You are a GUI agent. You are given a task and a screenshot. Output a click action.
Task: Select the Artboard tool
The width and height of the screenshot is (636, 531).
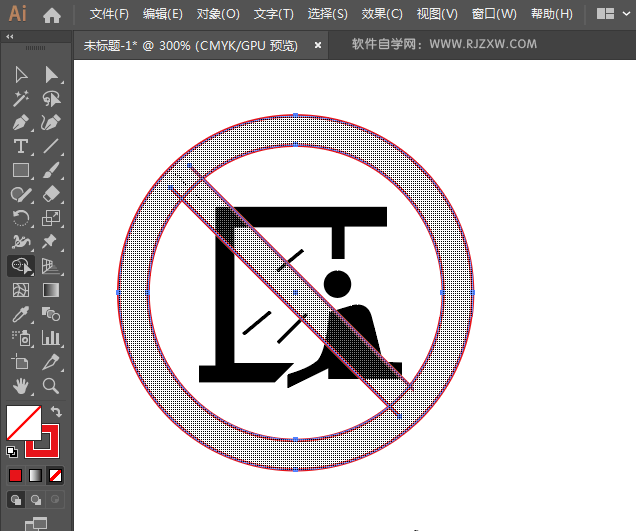tap(21, 362)
